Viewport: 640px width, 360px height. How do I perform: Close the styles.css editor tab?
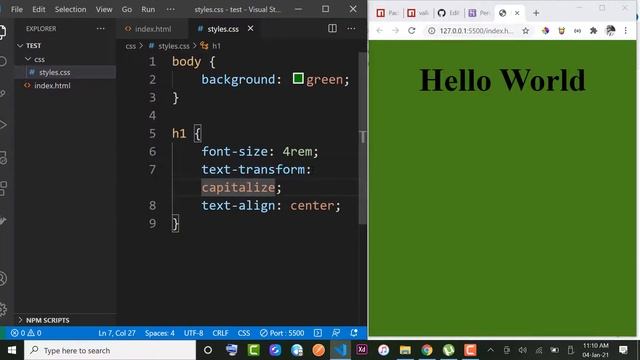click(x=250, y=29)
